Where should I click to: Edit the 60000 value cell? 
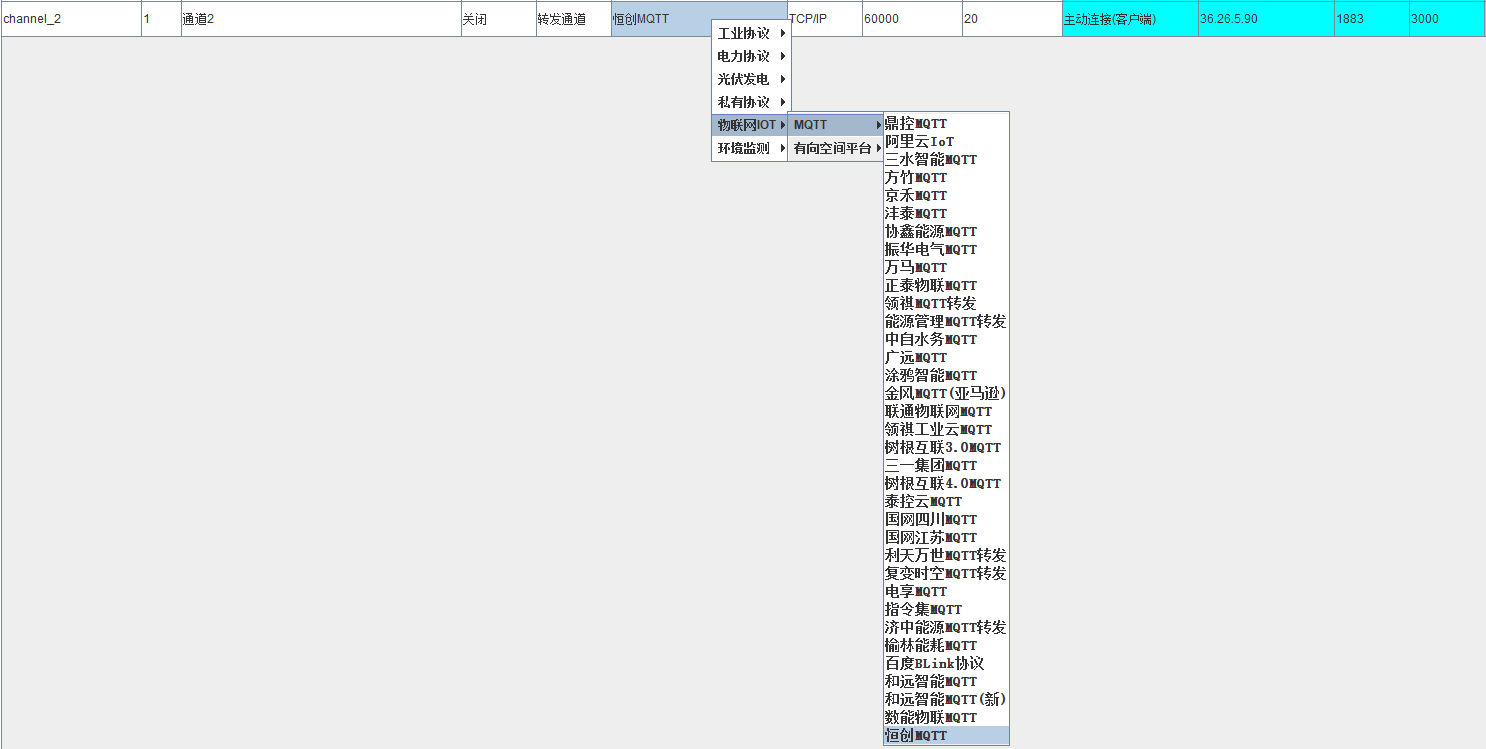coord(912,19)
